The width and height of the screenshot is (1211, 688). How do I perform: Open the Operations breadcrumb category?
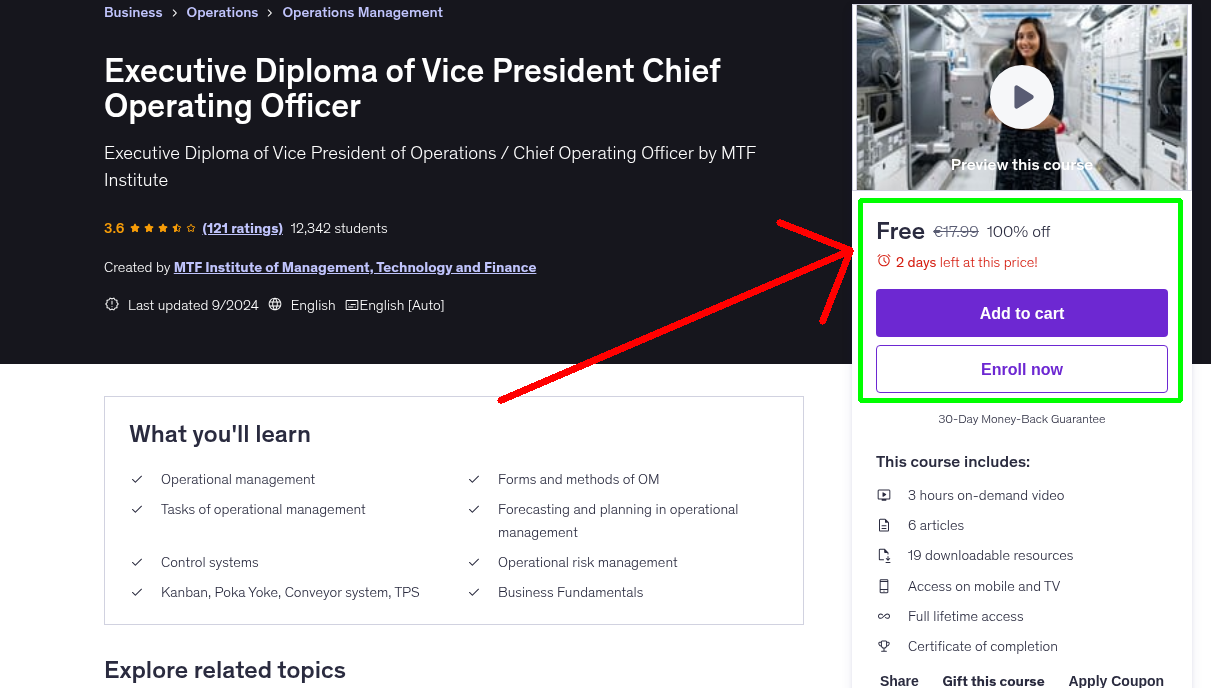click(x=222, y=11)
